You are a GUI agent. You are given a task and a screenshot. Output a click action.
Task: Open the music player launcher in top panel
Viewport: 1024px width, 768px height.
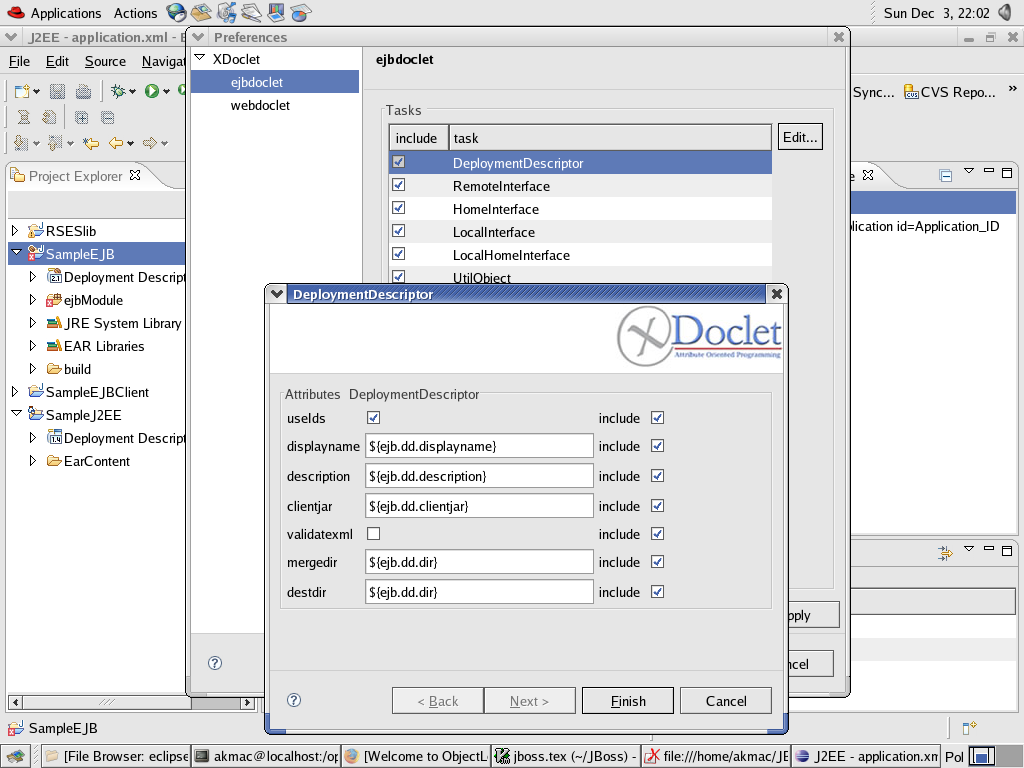(227, 12)
